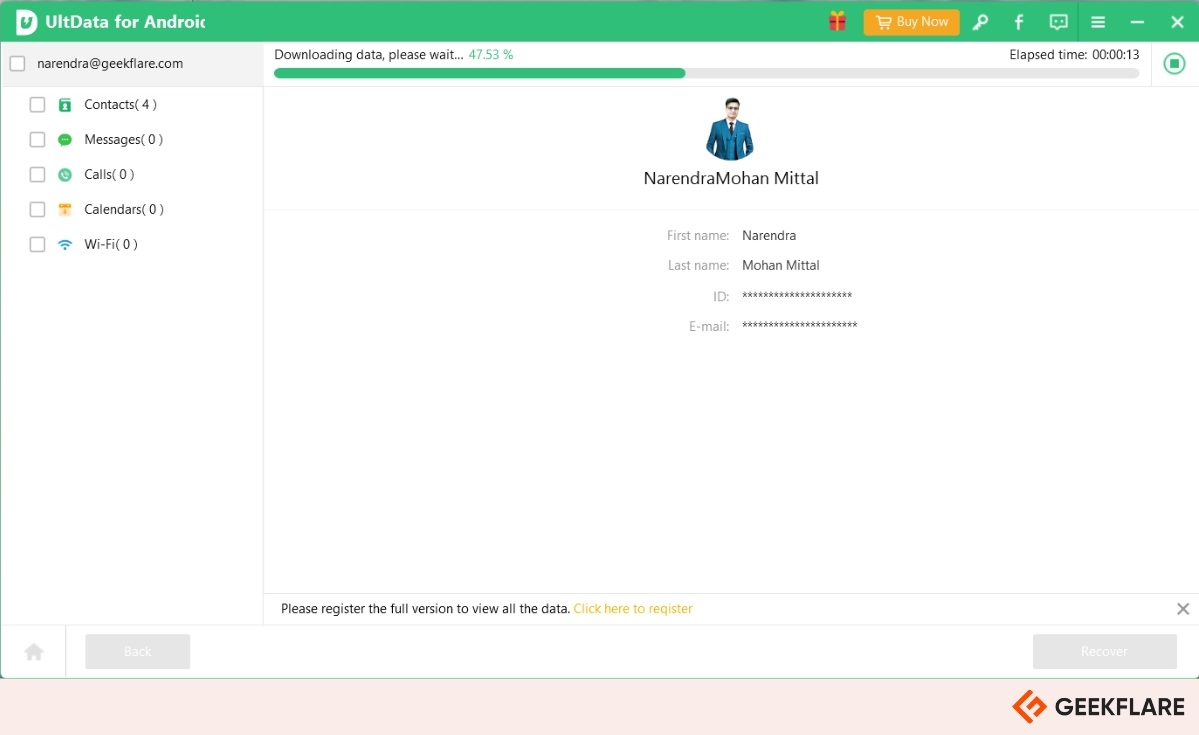
Task: Tick the Contacts checkbox
Action: [x=37, y=105]
